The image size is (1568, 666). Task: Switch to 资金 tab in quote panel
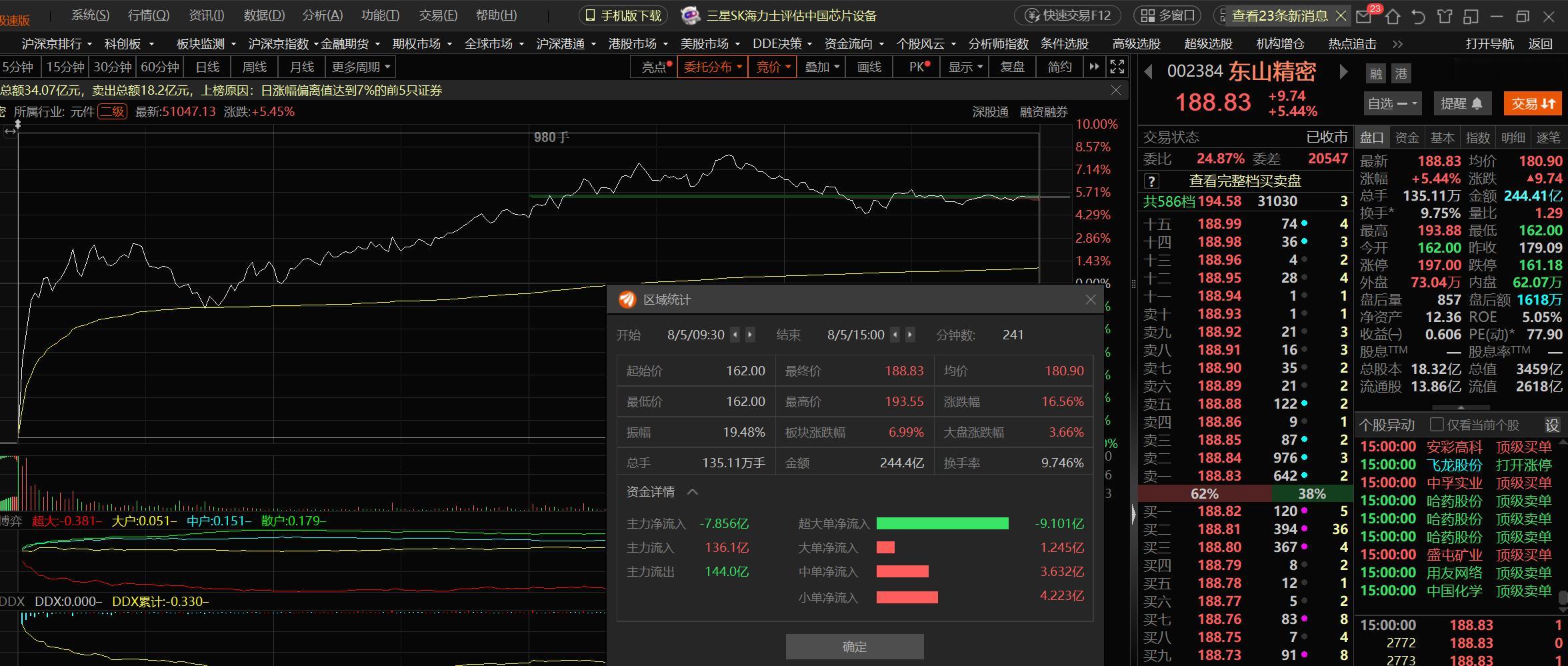coord(1407,137)
